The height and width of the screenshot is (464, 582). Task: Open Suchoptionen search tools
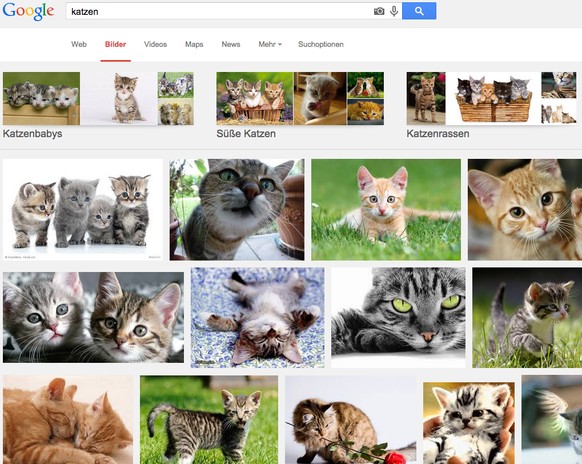(x=321, y=44)
